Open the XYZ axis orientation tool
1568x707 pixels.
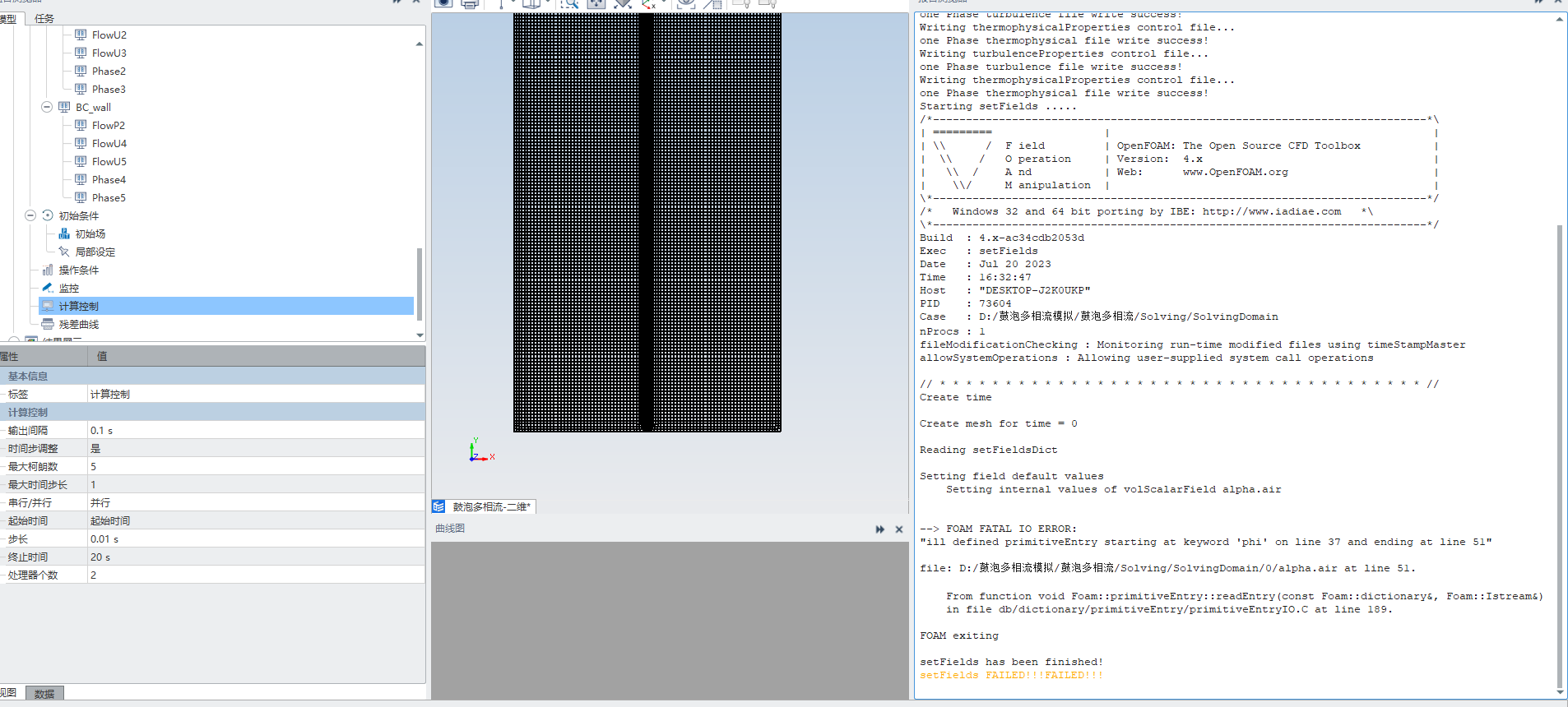(650, 3)
